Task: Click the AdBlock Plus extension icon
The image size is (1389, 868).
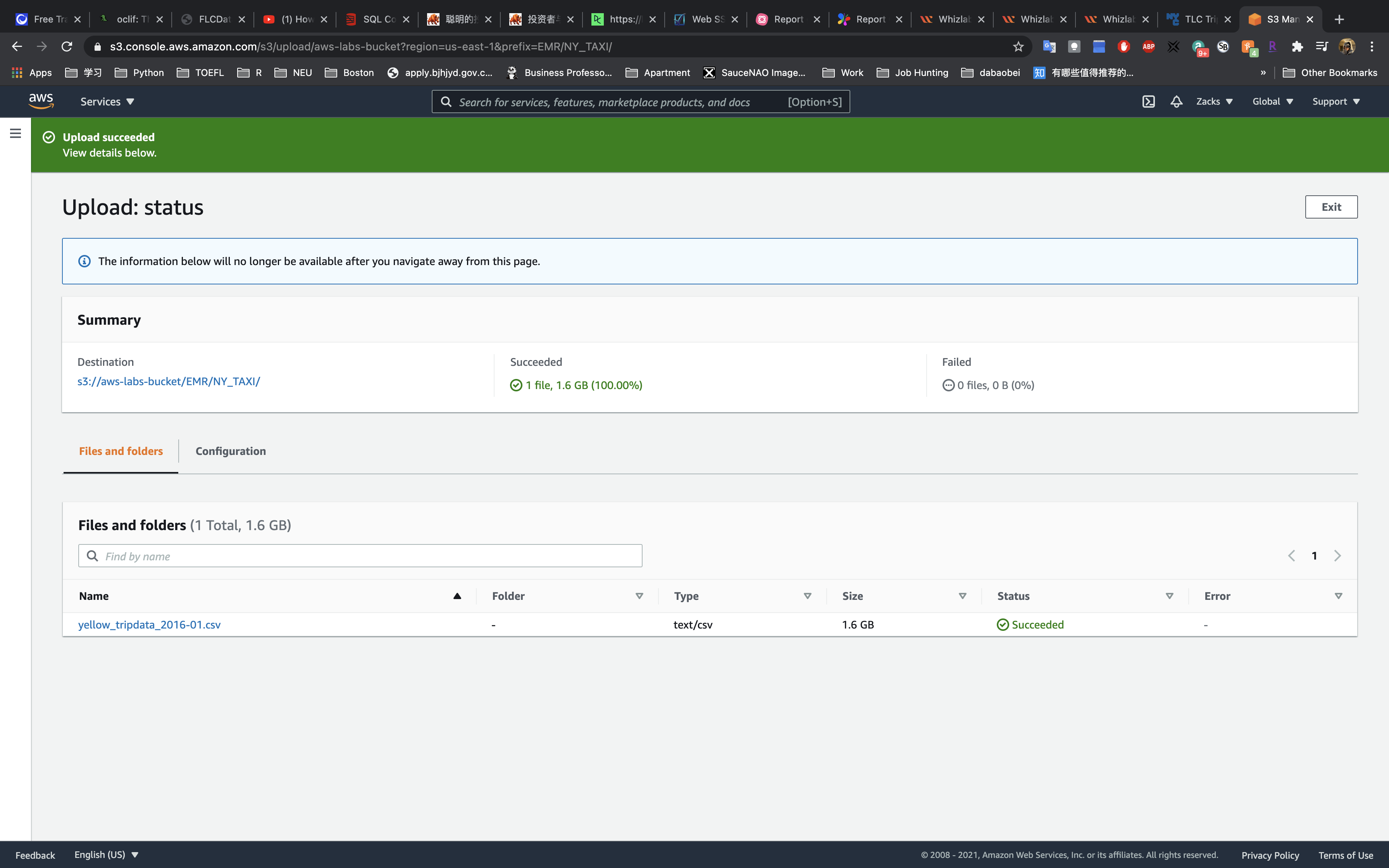Action: click(1148, 46)
